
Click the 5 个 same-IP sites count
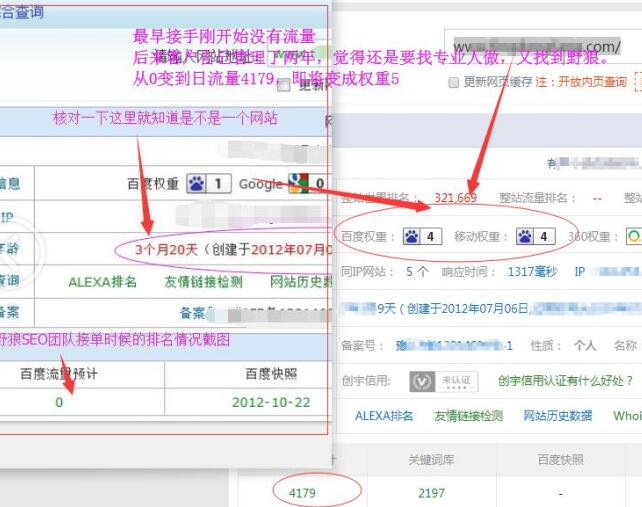pos(417,271)
